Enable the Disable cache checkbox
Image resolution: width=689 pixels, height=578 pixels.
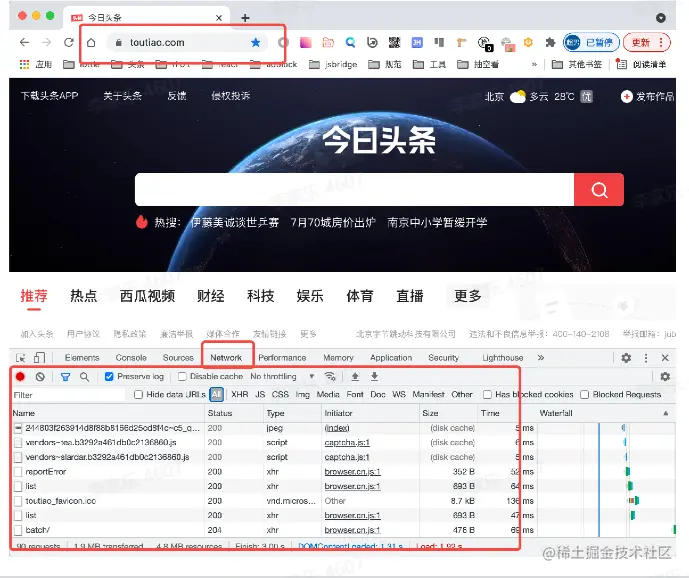tap(182, 377)
